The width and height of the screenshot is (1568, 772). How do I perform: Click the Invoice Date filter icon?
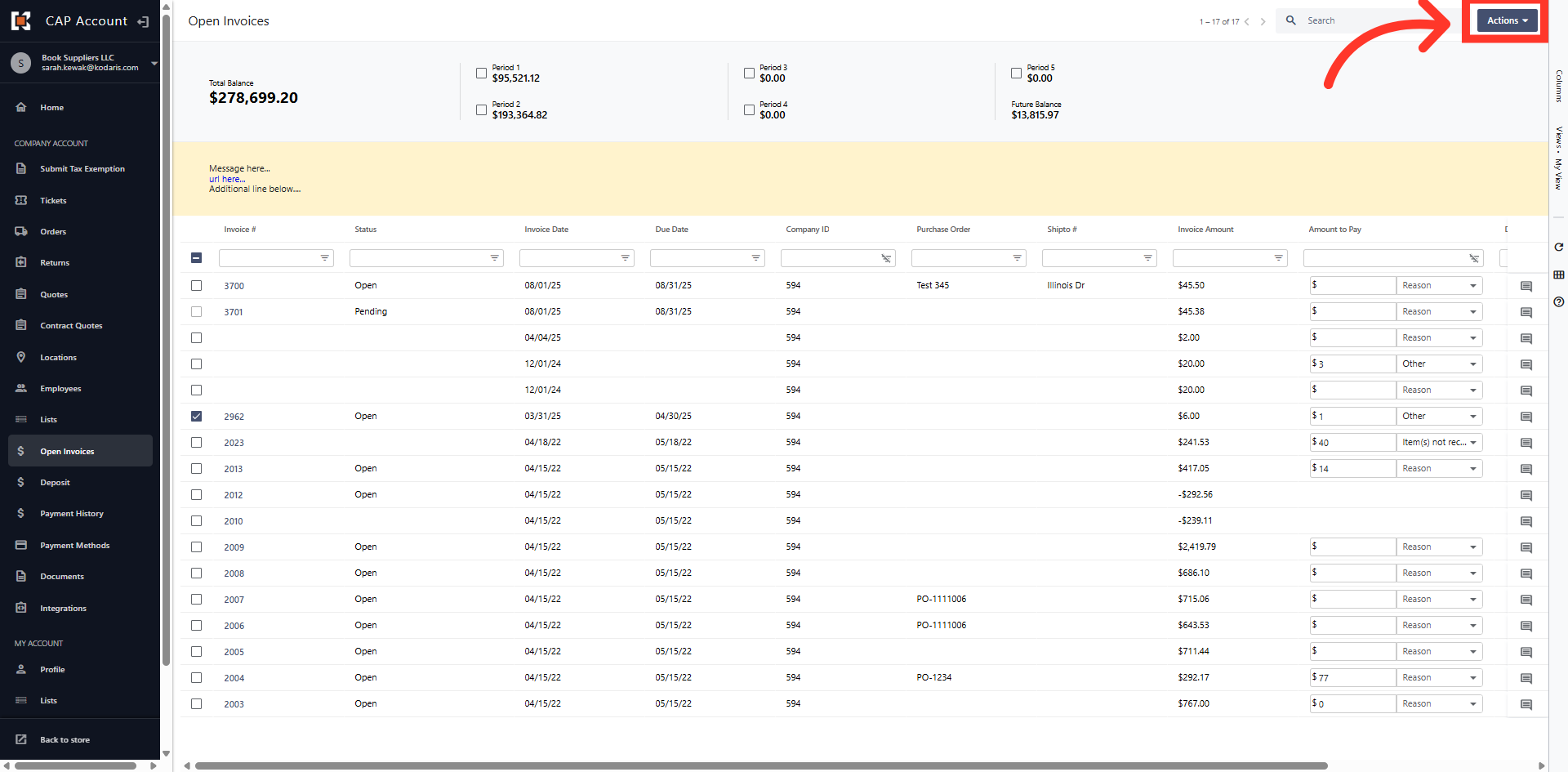coord(625,258)
